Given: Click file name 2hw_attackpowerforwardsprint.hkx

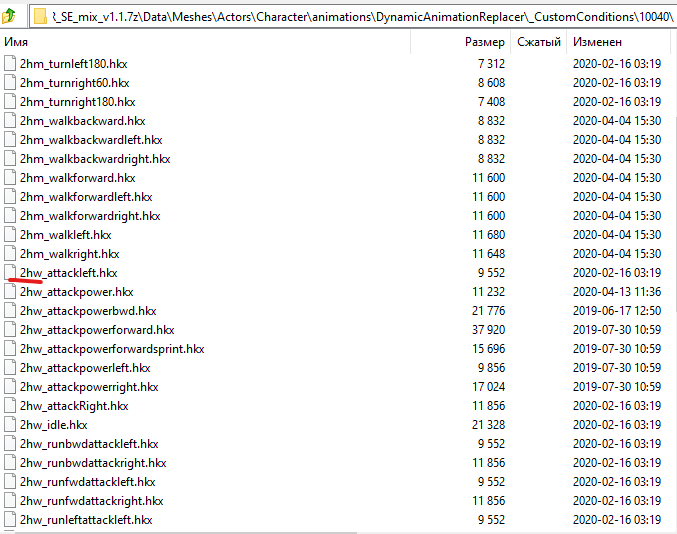Looking at the screenshot, I should coord(112,349).
